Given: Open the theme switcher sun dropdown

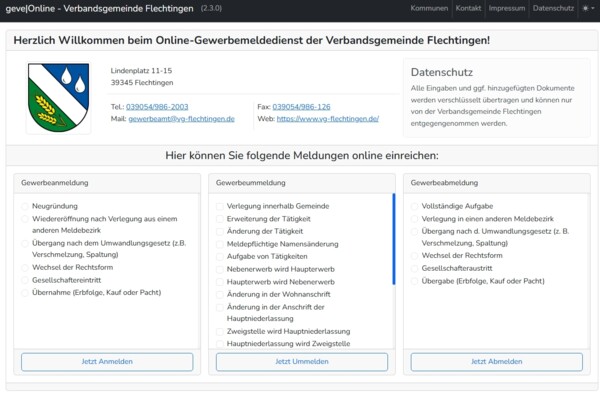Looking at the screenshot, I should click(x=587, y=8).
